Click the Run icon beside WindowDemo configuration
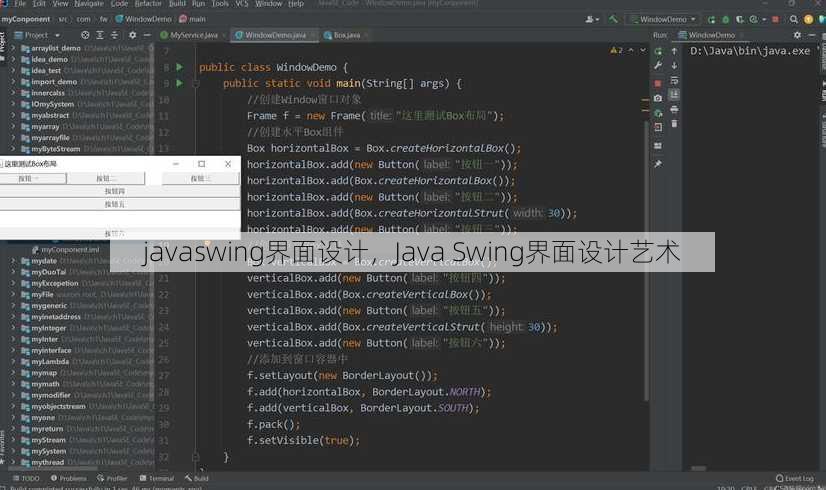826x490 pixels. tap(712, 19)
